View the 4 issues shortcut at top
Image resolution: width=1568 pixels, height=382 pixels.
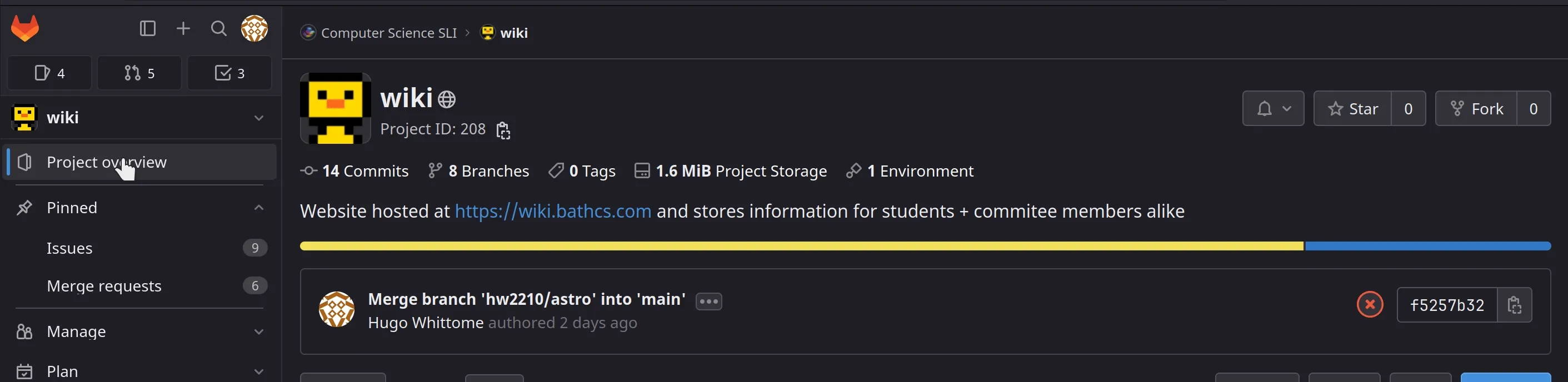coord(49,72)
